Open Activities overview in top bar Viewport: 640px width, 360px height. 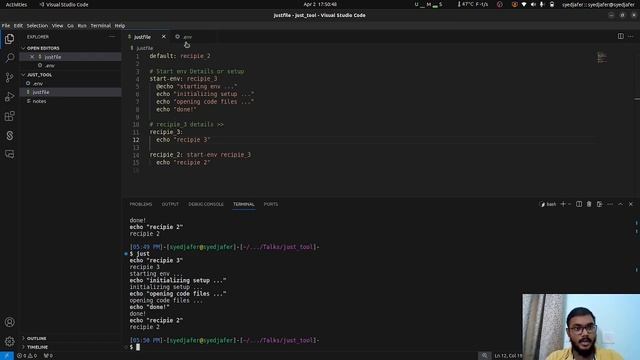point(16,4)
